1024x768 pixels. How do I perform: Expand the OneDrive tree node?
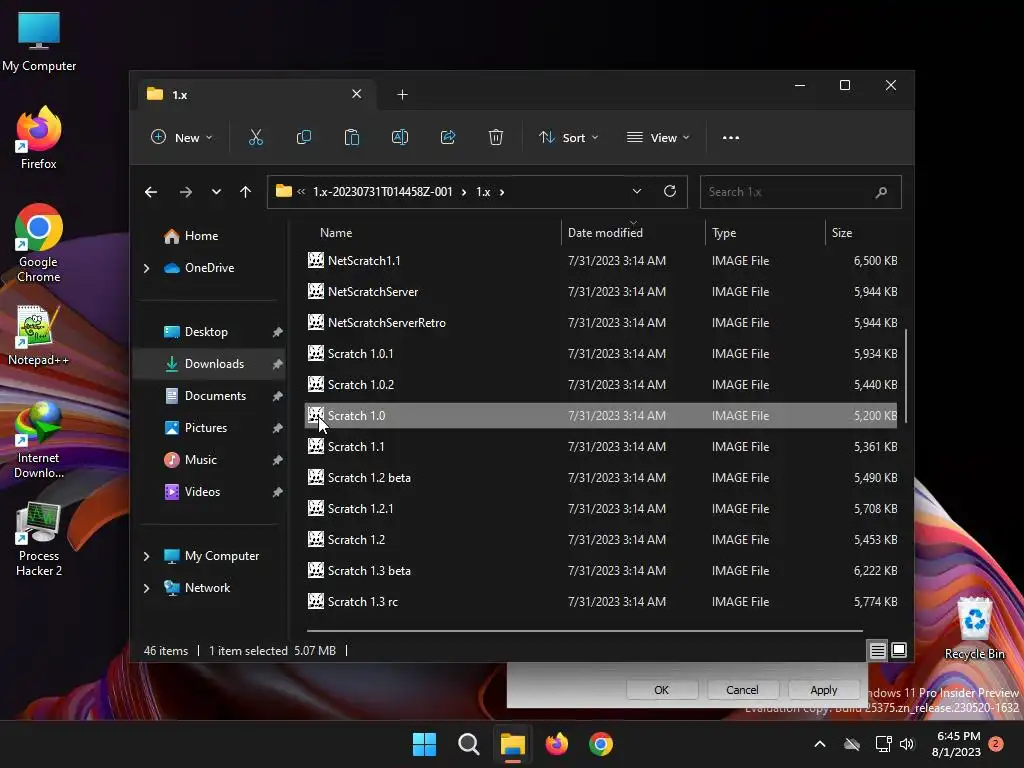coord(146,268)
